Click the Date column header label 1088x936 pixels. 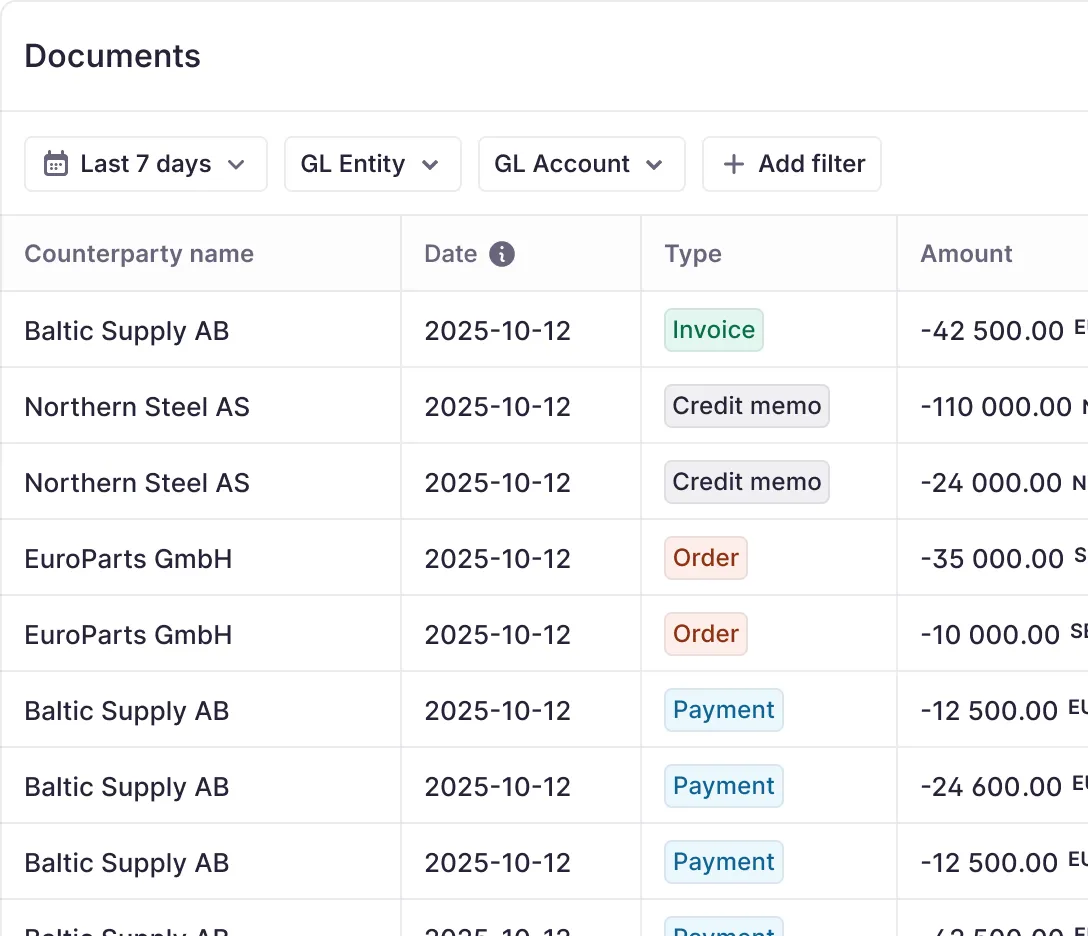coord(450,254)
